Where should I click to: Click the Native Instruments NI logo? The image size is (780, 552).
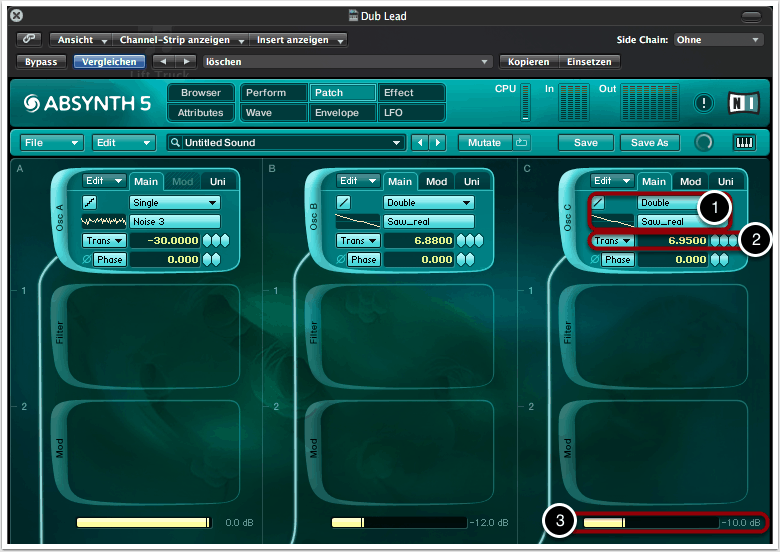(739, 102)
